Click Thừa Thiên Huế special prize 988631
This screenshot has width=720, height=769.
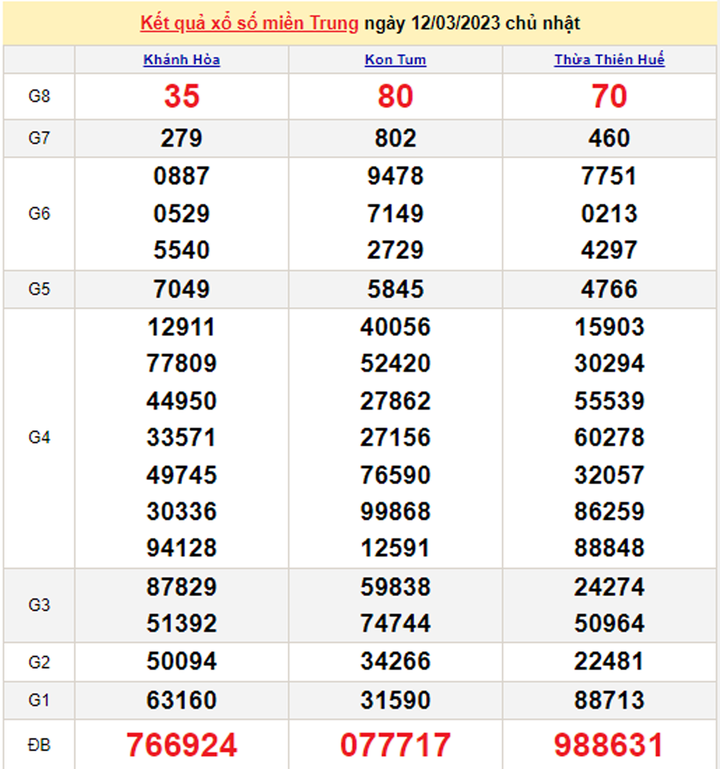coord(609,744)
